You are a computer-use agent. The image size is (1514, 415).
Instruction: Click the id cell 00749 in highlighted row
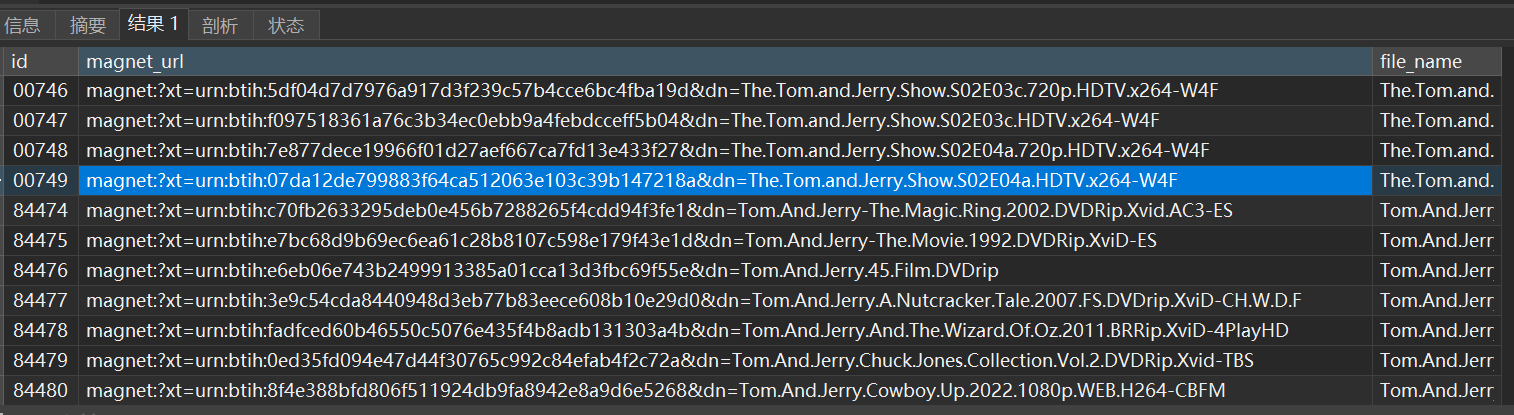coord(40,181)
